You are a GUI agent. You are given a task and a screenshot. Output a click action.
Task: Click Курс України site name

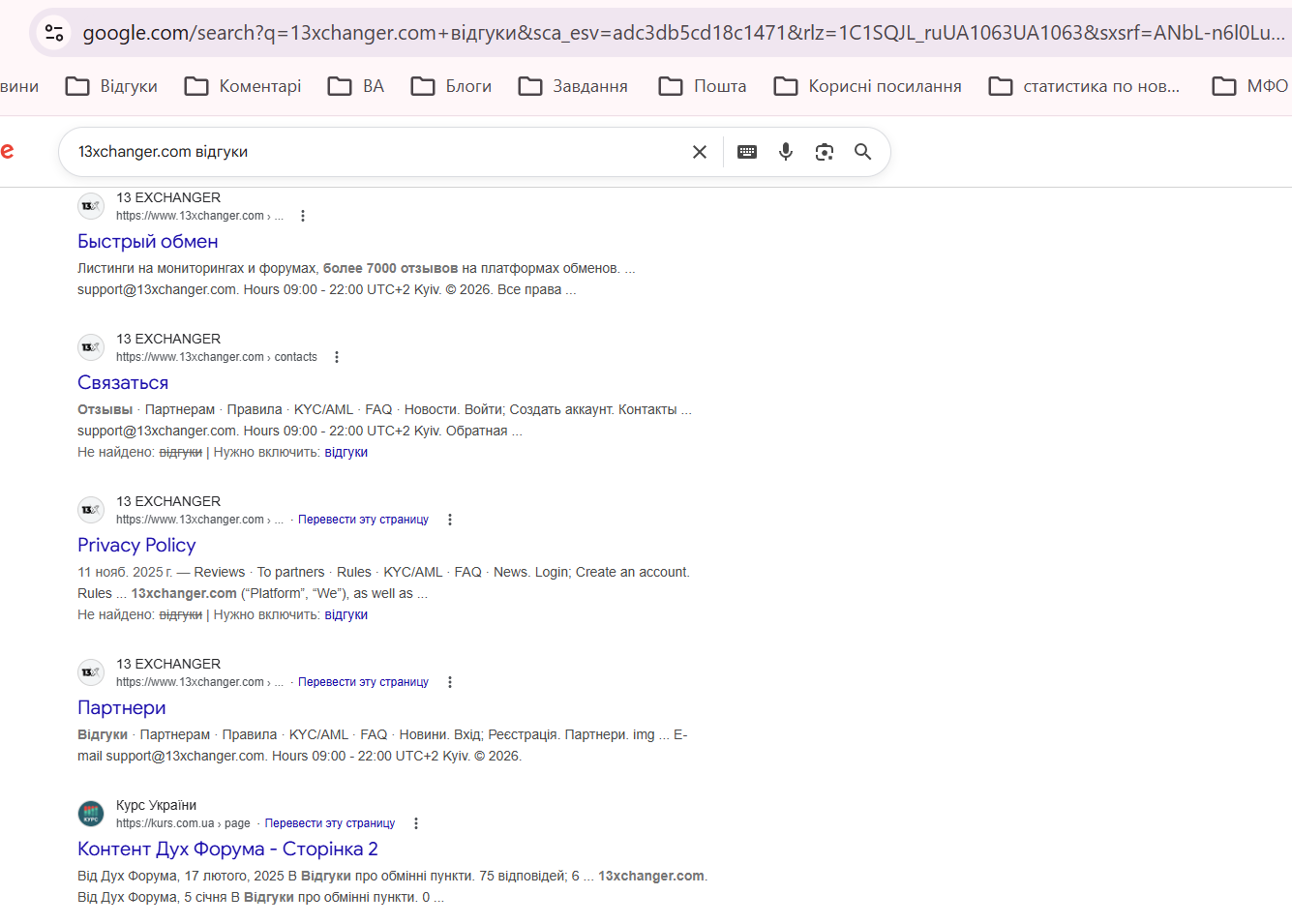point(157,805)
